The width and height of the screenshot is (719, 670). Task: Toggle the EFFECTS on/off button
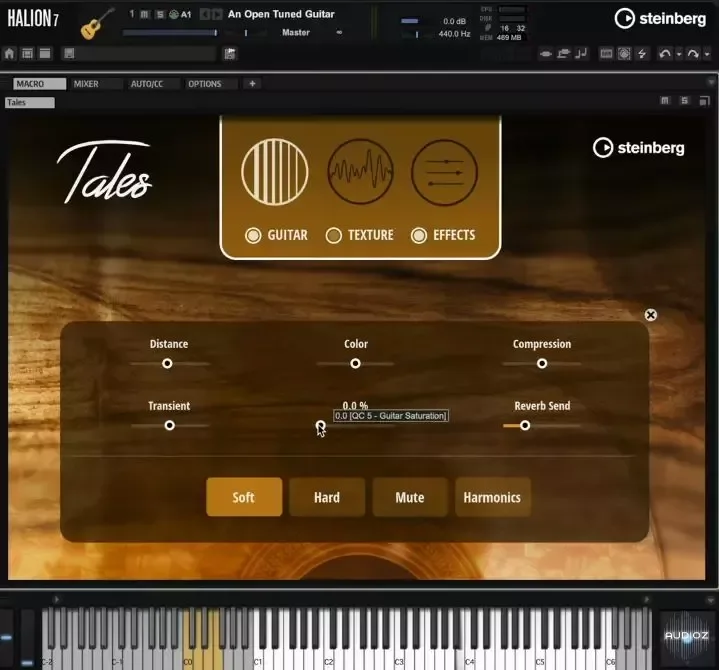coord(419,235)
